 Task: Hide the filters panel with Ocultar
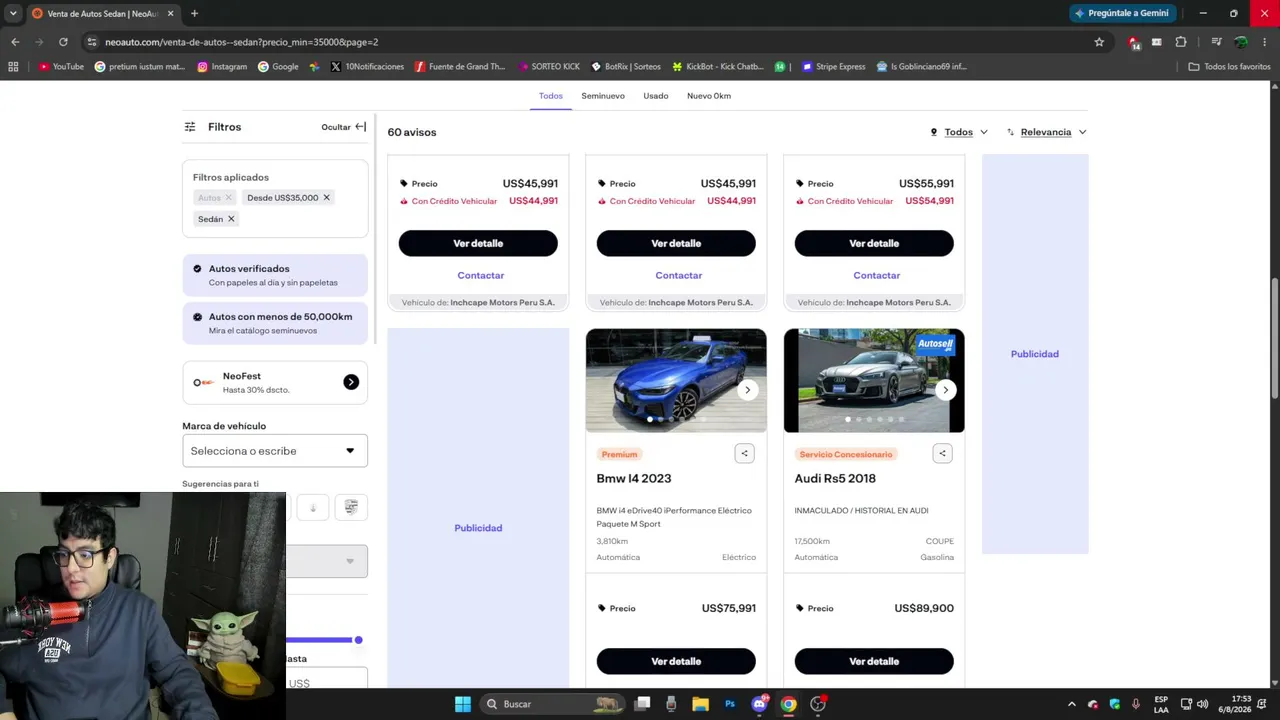(x=344, y=127)
